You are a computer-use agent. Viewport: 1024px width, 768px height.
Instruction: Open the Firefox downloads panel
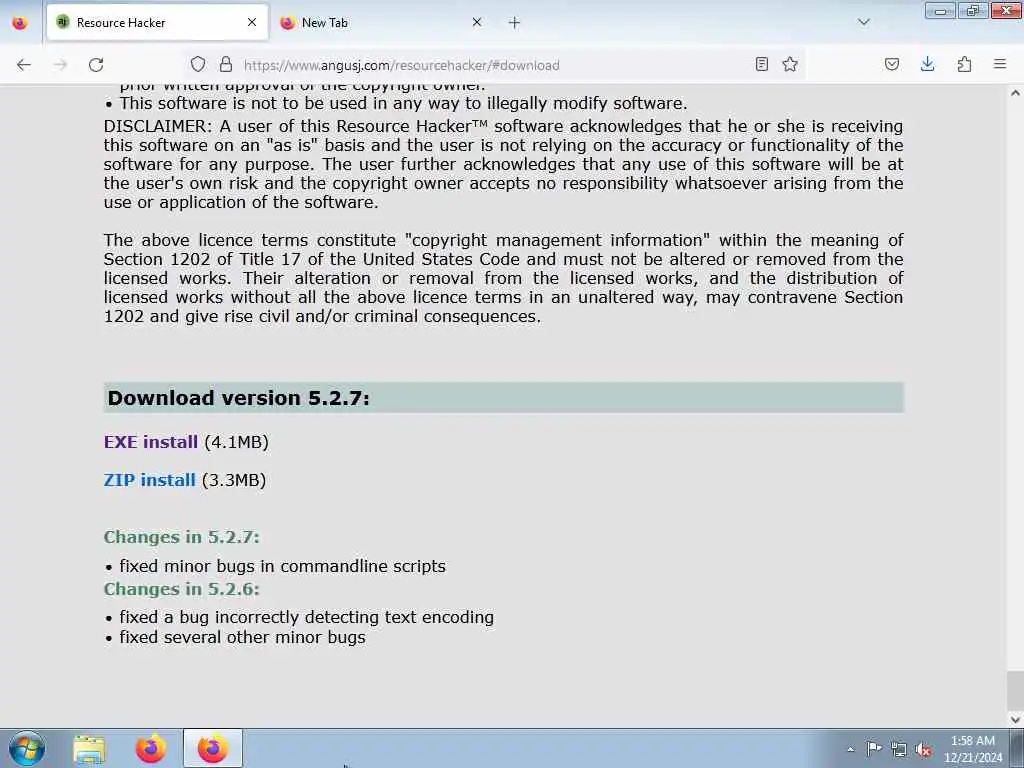point(927,64)
